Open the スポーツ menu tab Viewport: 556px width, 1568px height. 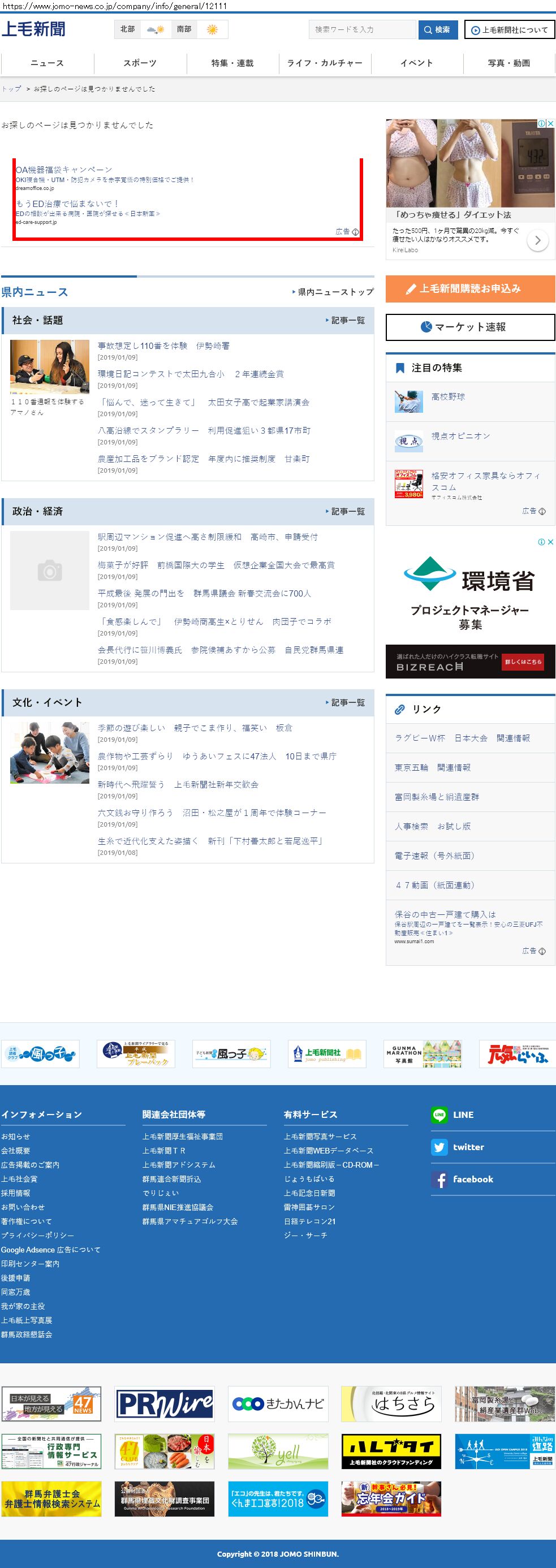tap(140, 63)
